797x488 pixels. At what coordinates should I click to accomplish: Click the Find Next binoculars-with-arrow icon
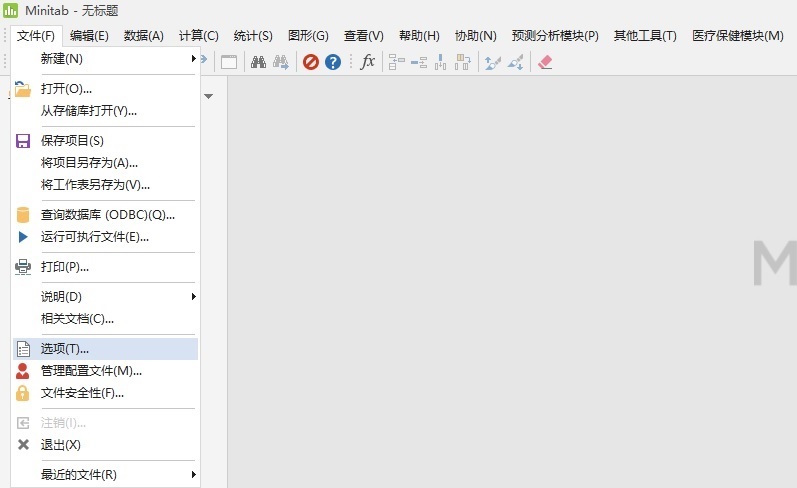281,62
